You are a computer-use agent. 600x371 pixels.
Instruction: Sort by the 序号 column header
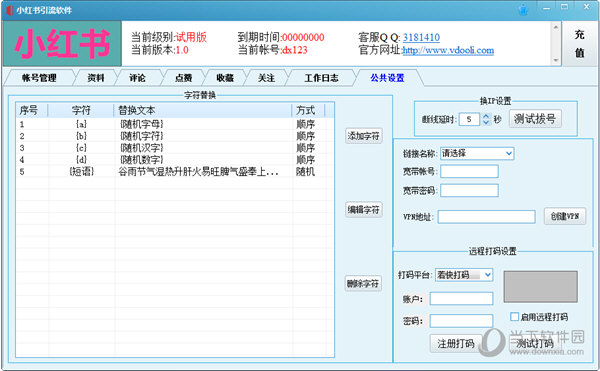[x=32, y=110]
